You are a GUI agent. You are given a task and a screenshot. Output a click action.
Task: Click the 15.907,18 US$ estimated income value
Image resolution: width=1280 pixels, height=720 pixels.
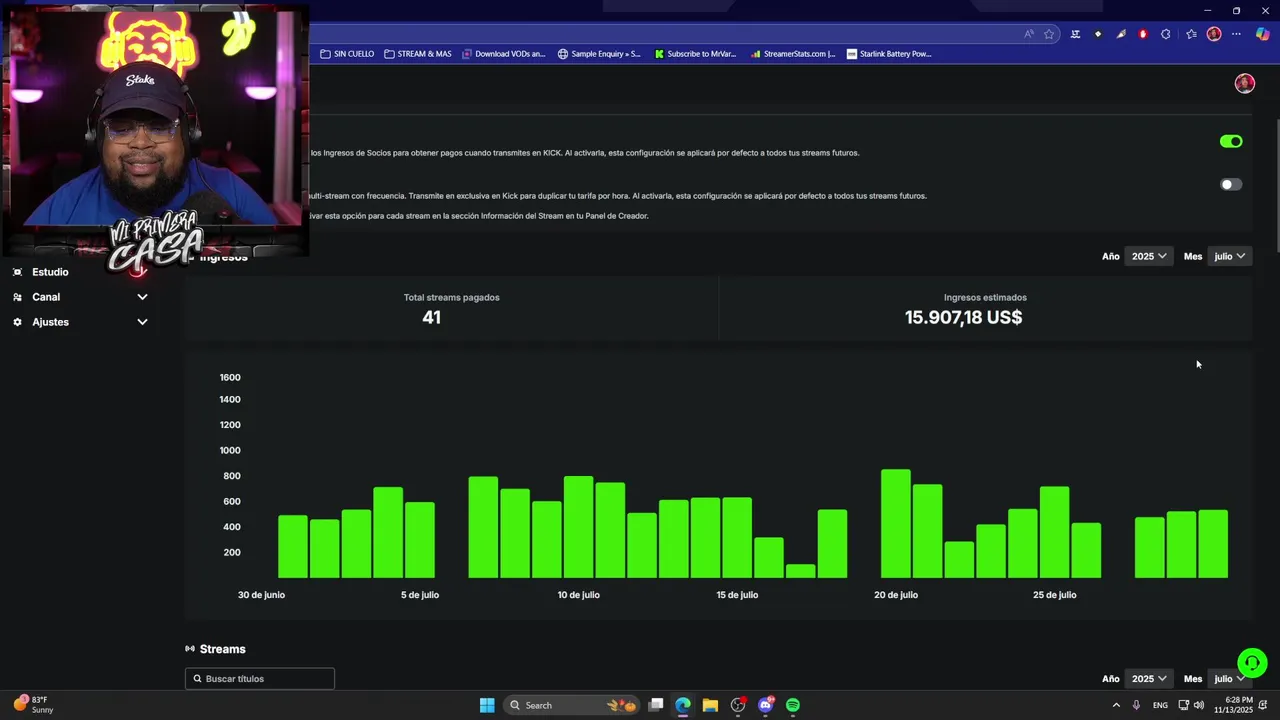[x=964, y=317]
